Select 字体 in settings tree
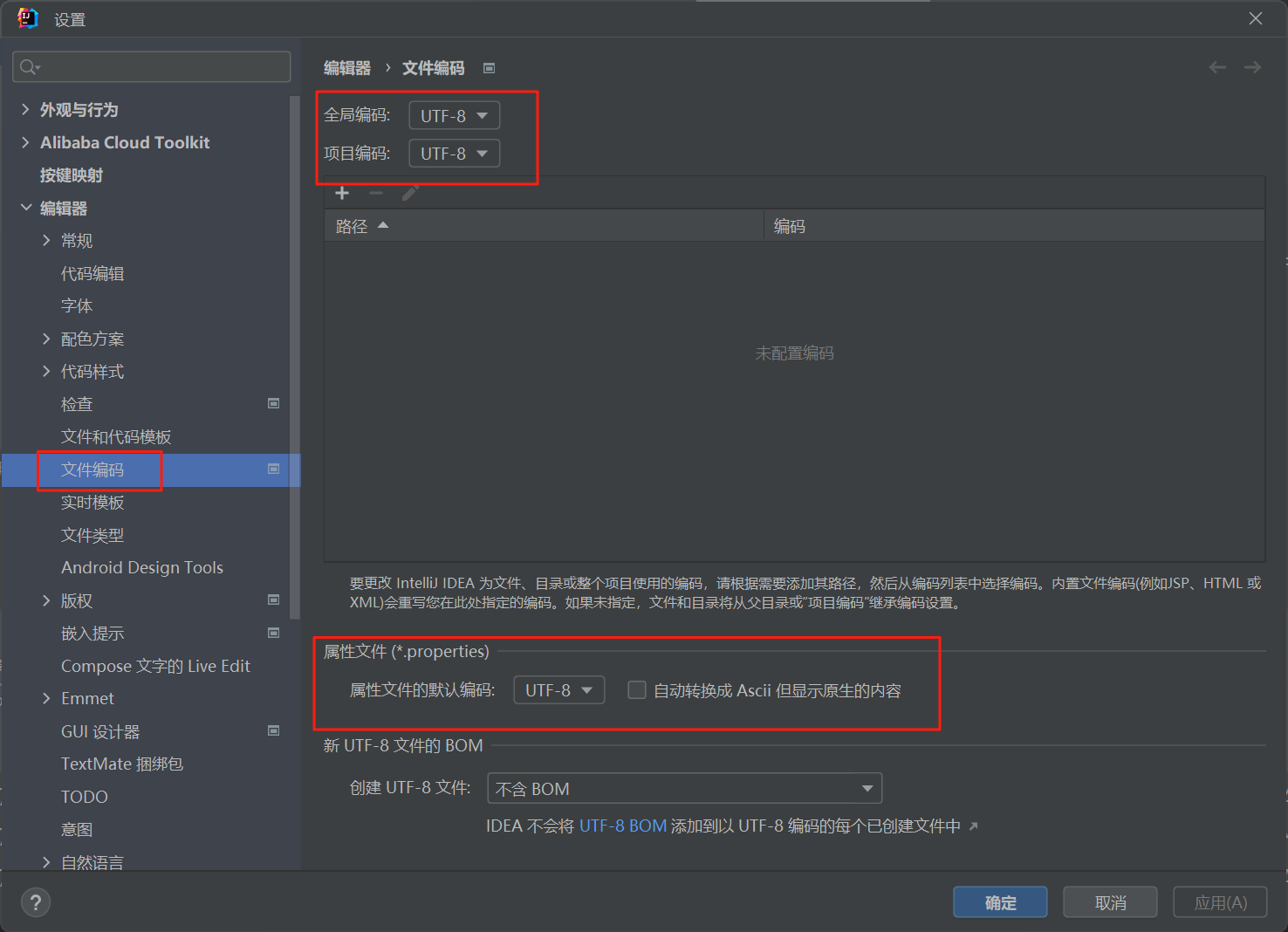 coord(77,305)
